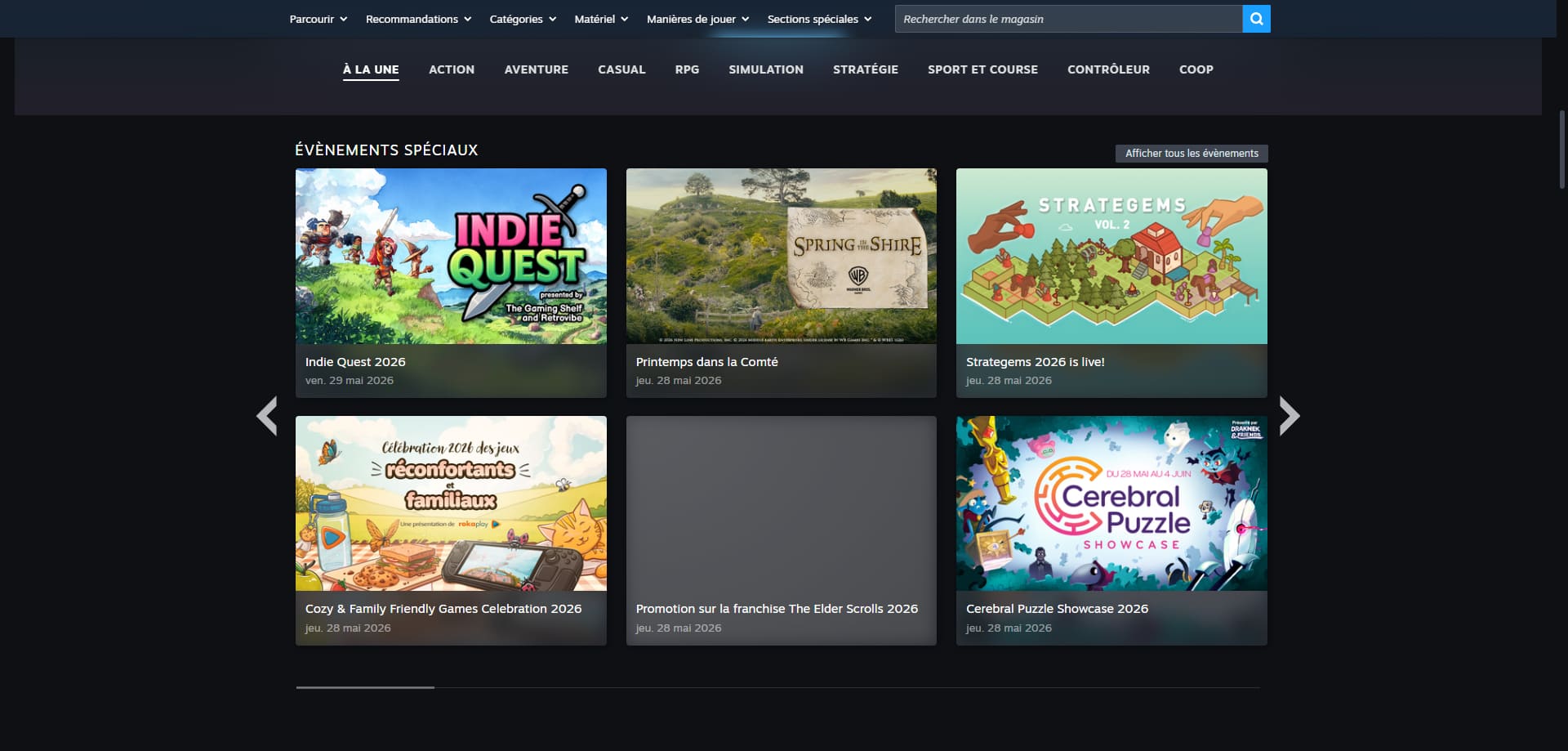
Task: Open the Indie Quest banner image
Action: click(451, 256)
